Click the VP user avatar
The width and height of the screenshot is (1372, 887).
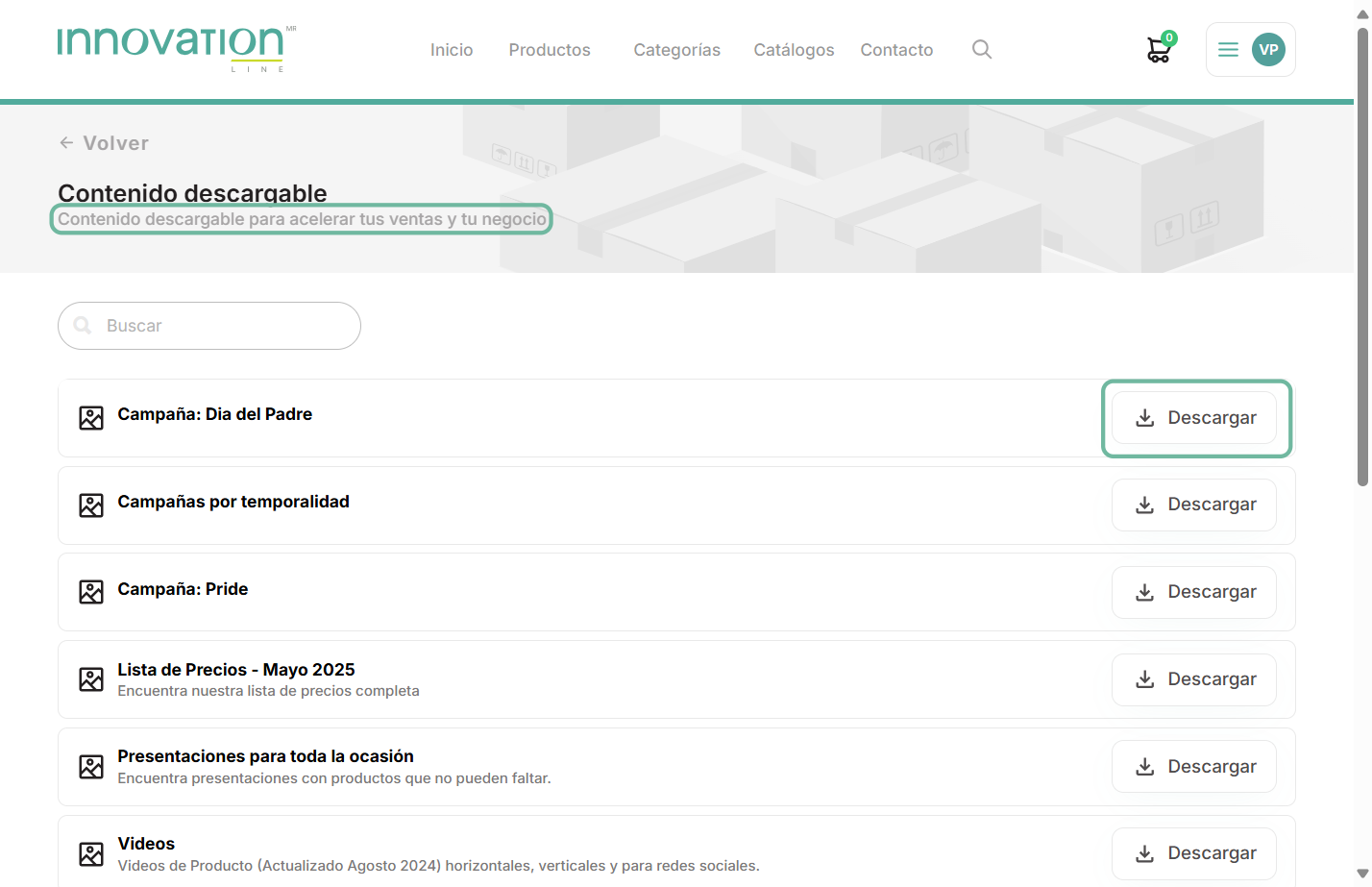coord(1268,49)
